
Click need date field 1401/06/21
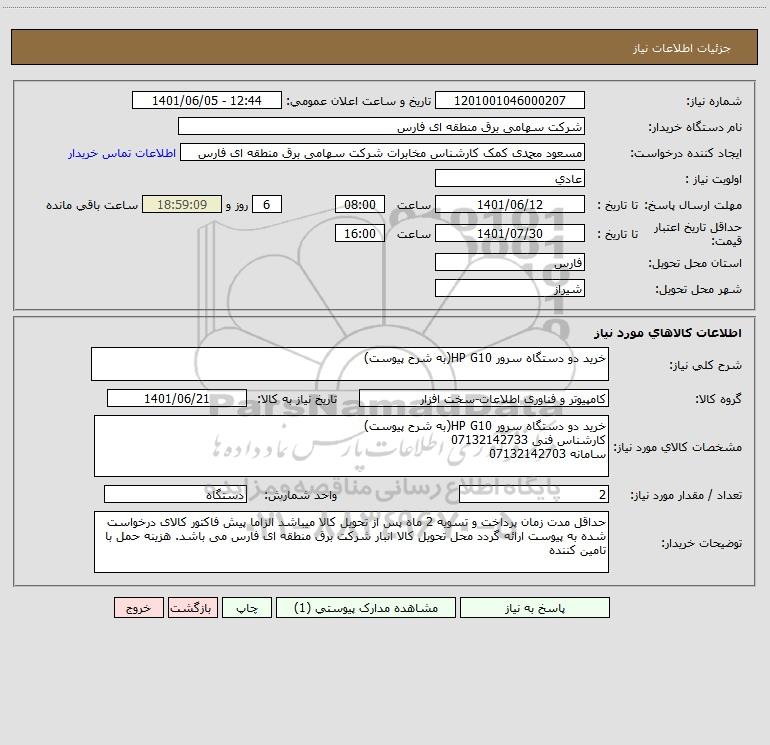point(177,398)
